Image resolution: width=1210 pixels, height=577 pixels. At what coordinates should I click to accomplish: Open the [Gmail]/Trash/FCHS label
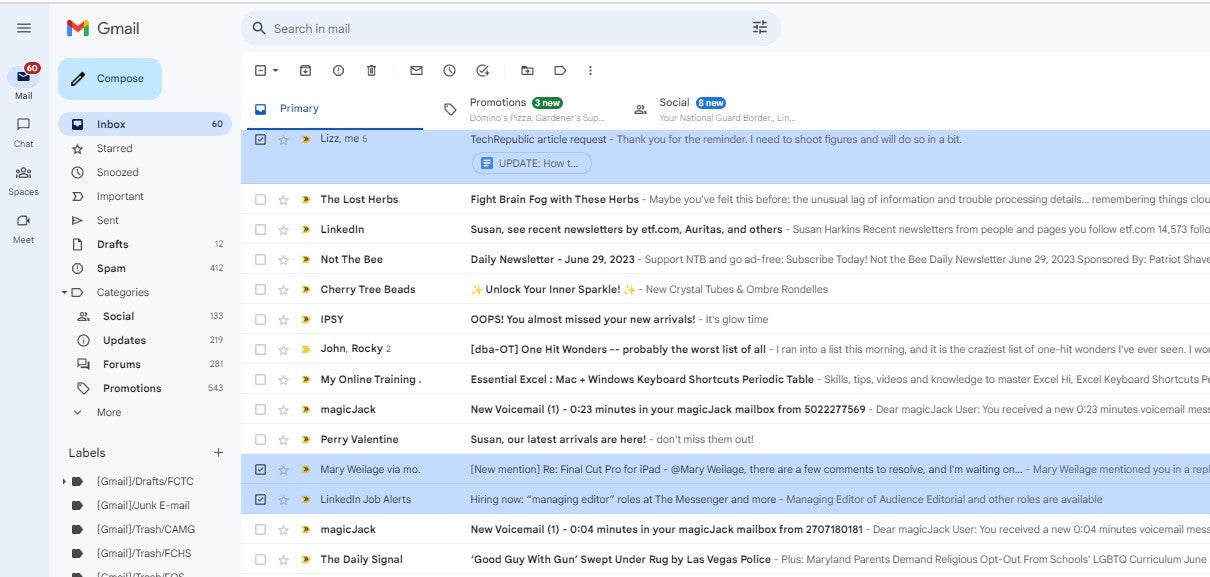point(145,553)
